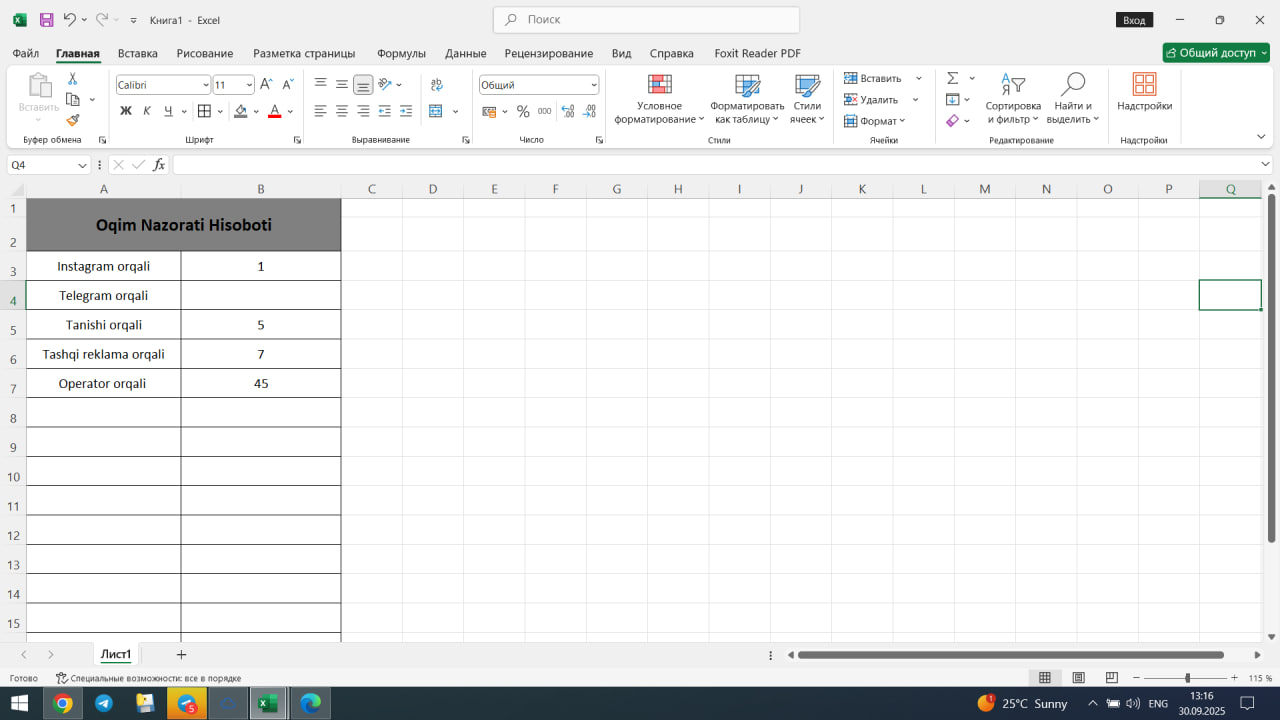The image size is (1280, 720).
Task: Click the Increase Font Size icon
Action: 266,85
